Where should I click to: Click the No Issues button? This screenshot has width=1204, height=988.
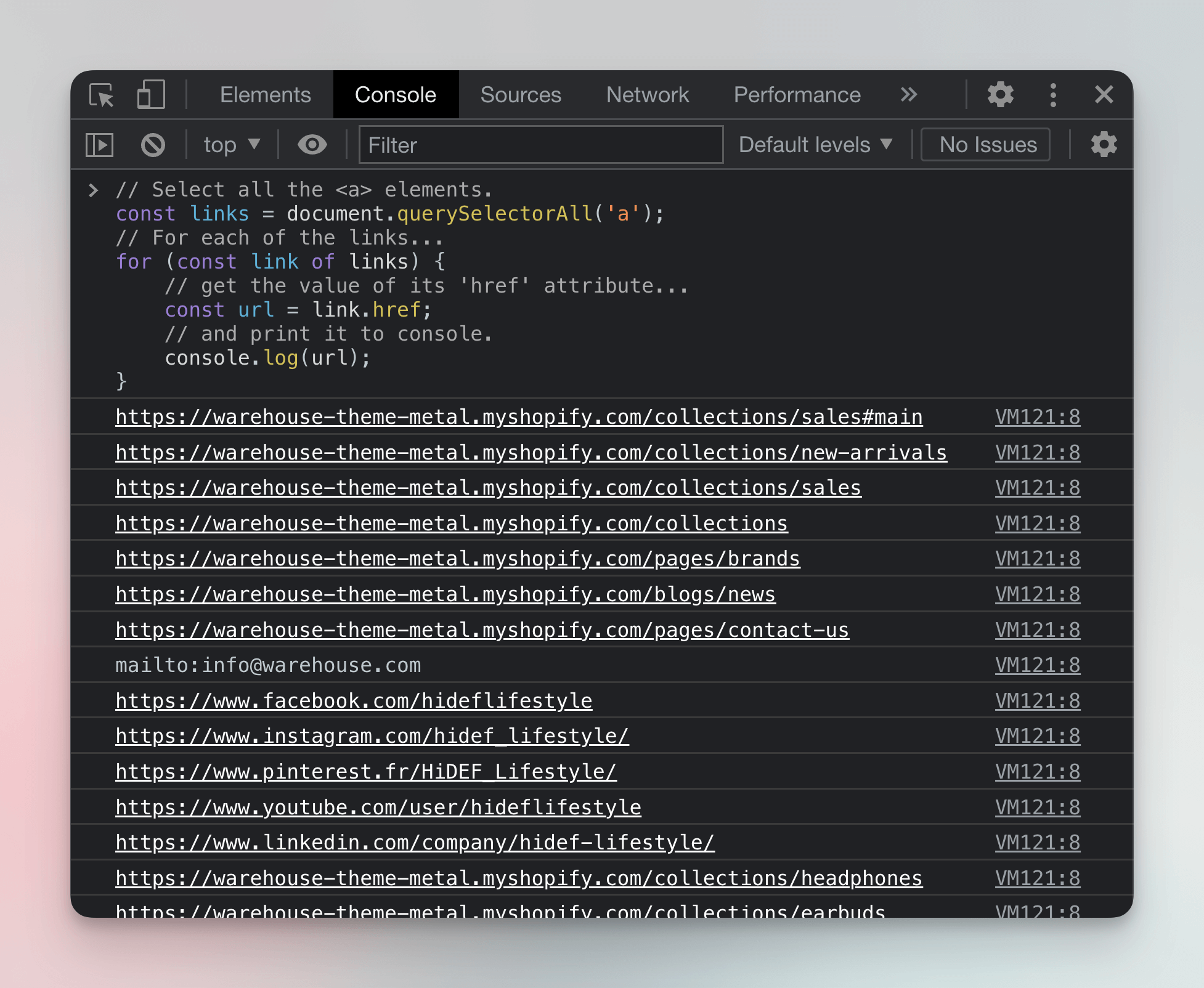(987, 145)
